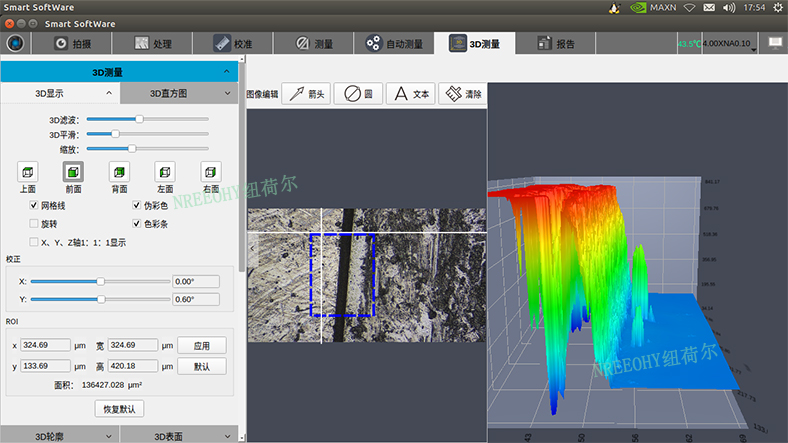Click the ROI 高 height field 420.18

click(133, 366)
